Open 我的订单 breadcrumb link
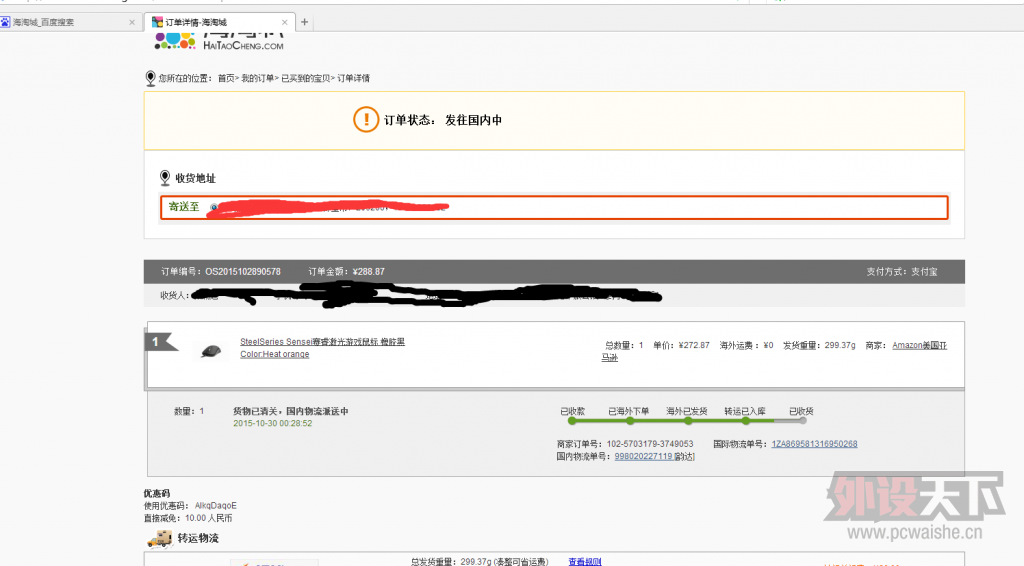 click(x=257, y=78)
